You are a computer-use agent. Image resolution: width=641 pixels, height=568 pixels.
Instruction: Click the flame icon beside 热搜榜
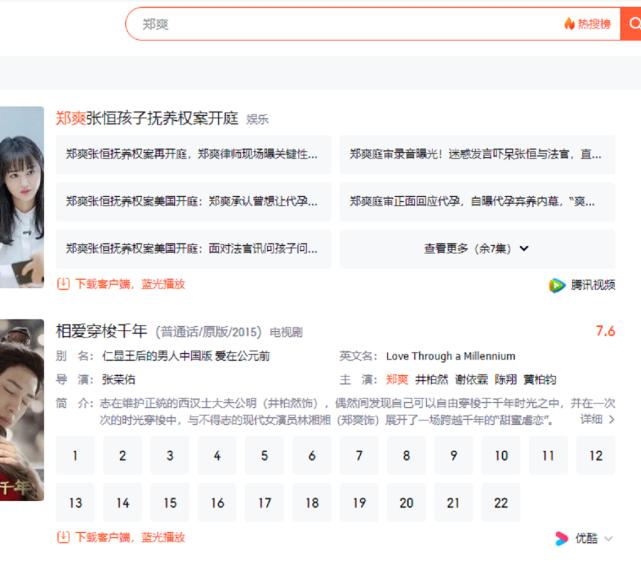[x=569, y=23]
